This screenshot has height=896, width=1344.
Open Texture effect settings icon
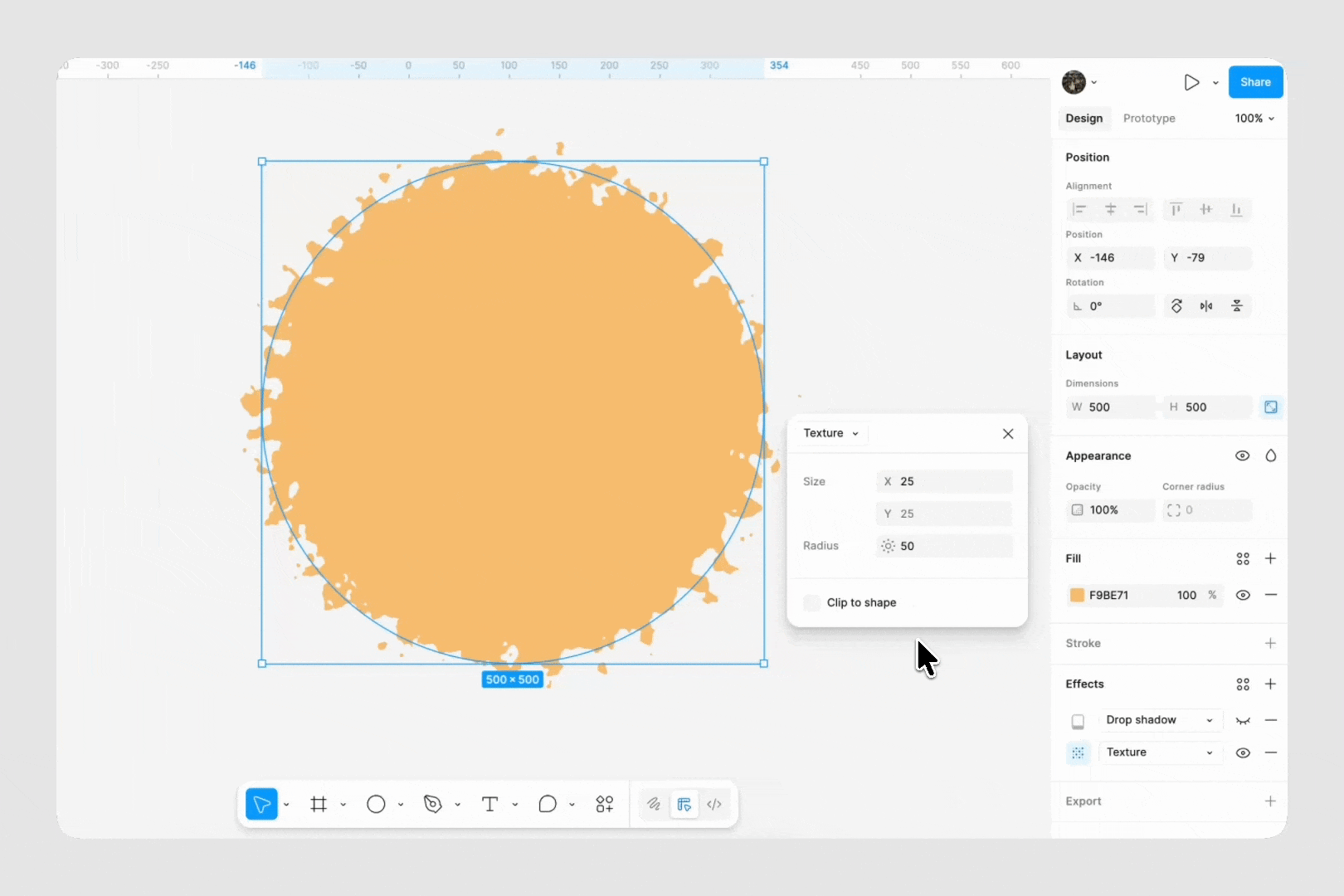[1078, 752]
